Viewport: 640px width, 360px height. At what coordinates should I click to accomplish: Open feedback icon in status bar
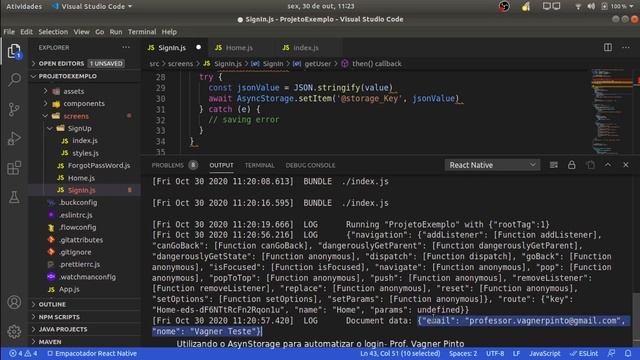[x=611, y=353]
